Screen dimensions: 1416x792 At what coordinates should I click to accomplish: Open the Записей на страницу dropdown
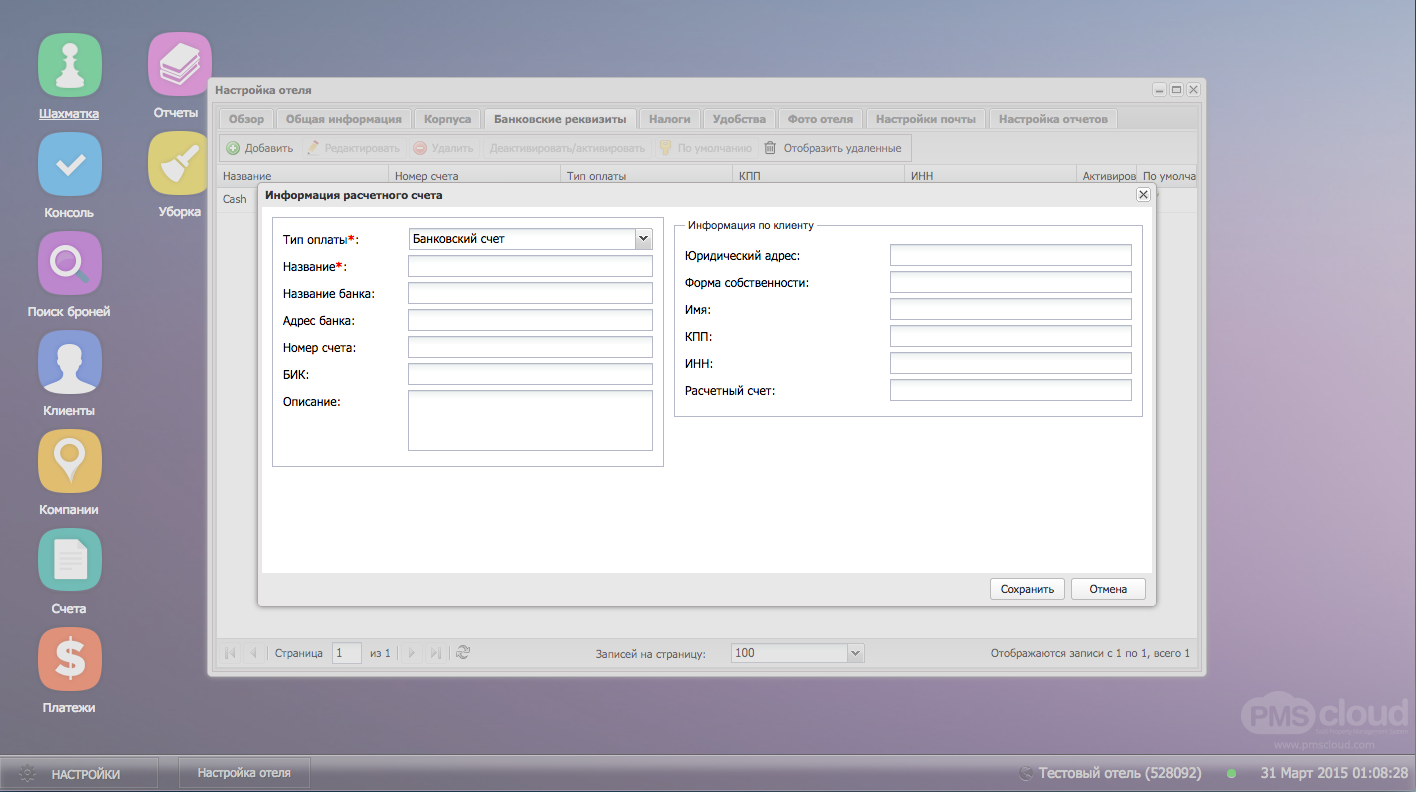tap(855, 653)
